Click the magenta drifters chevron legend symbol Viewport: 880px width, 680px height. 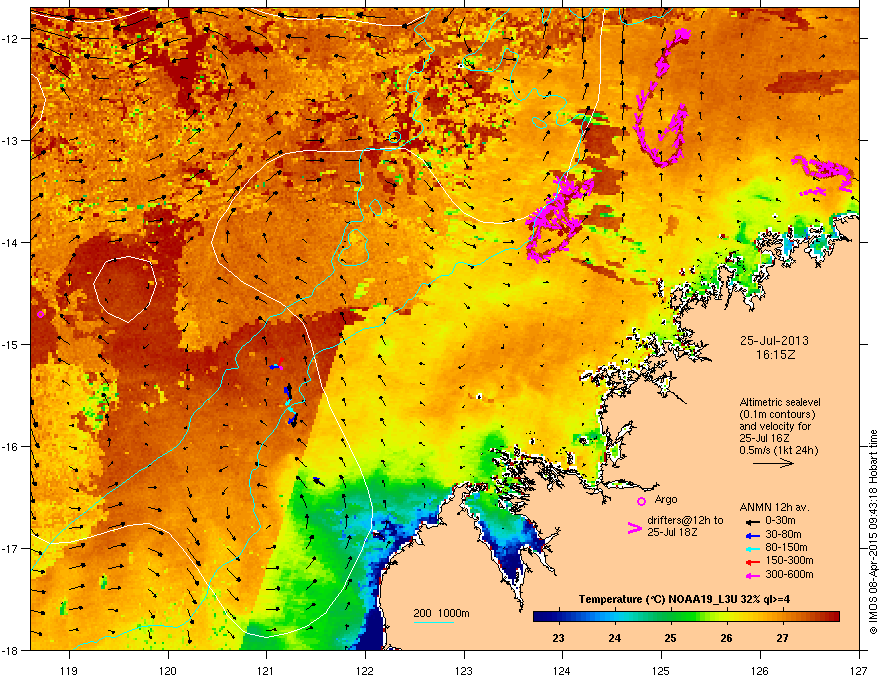634,528
